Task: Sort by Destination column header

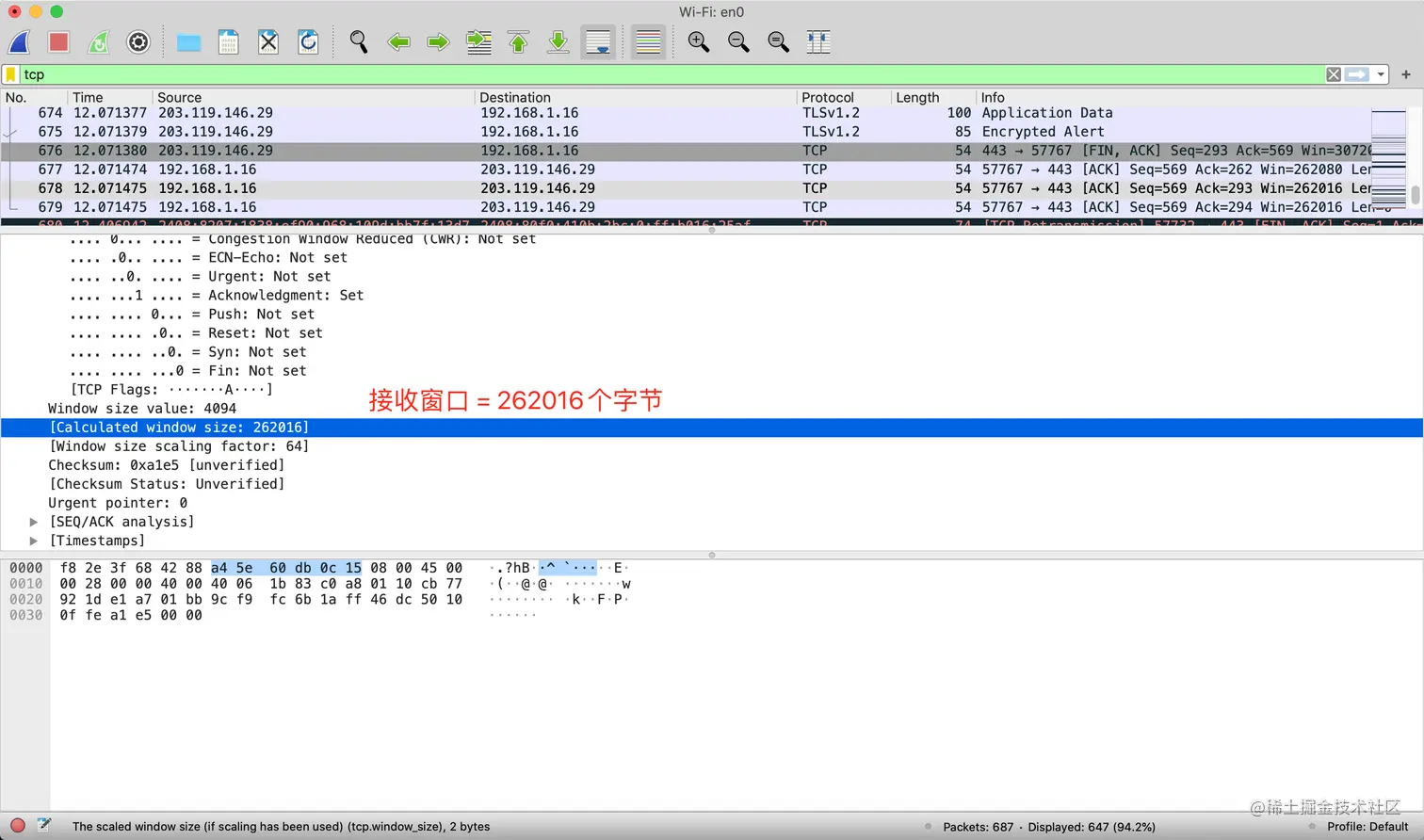Action: click(636, 97)
